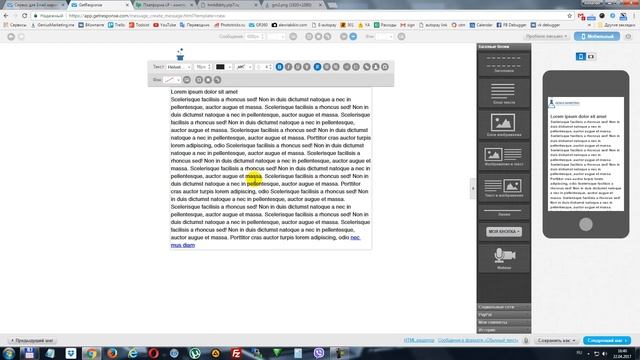This screenshot has height=360, width=640.
Task: Open the text color dropdown arrow
Action: point(229,67)
